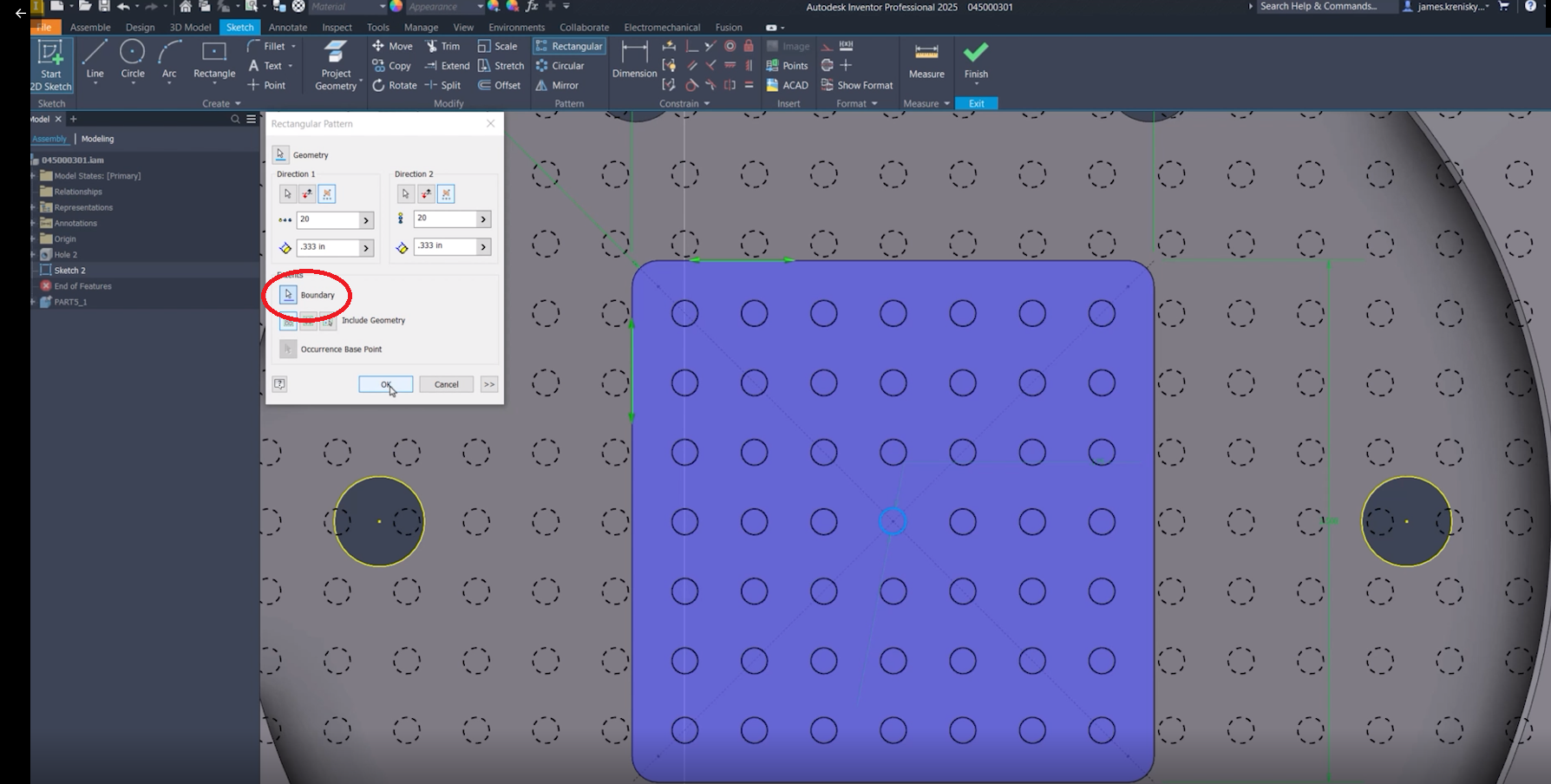This screenshot has height=784, width=1551.
Task: Insert ACAD file
Action: coord(788,85)
